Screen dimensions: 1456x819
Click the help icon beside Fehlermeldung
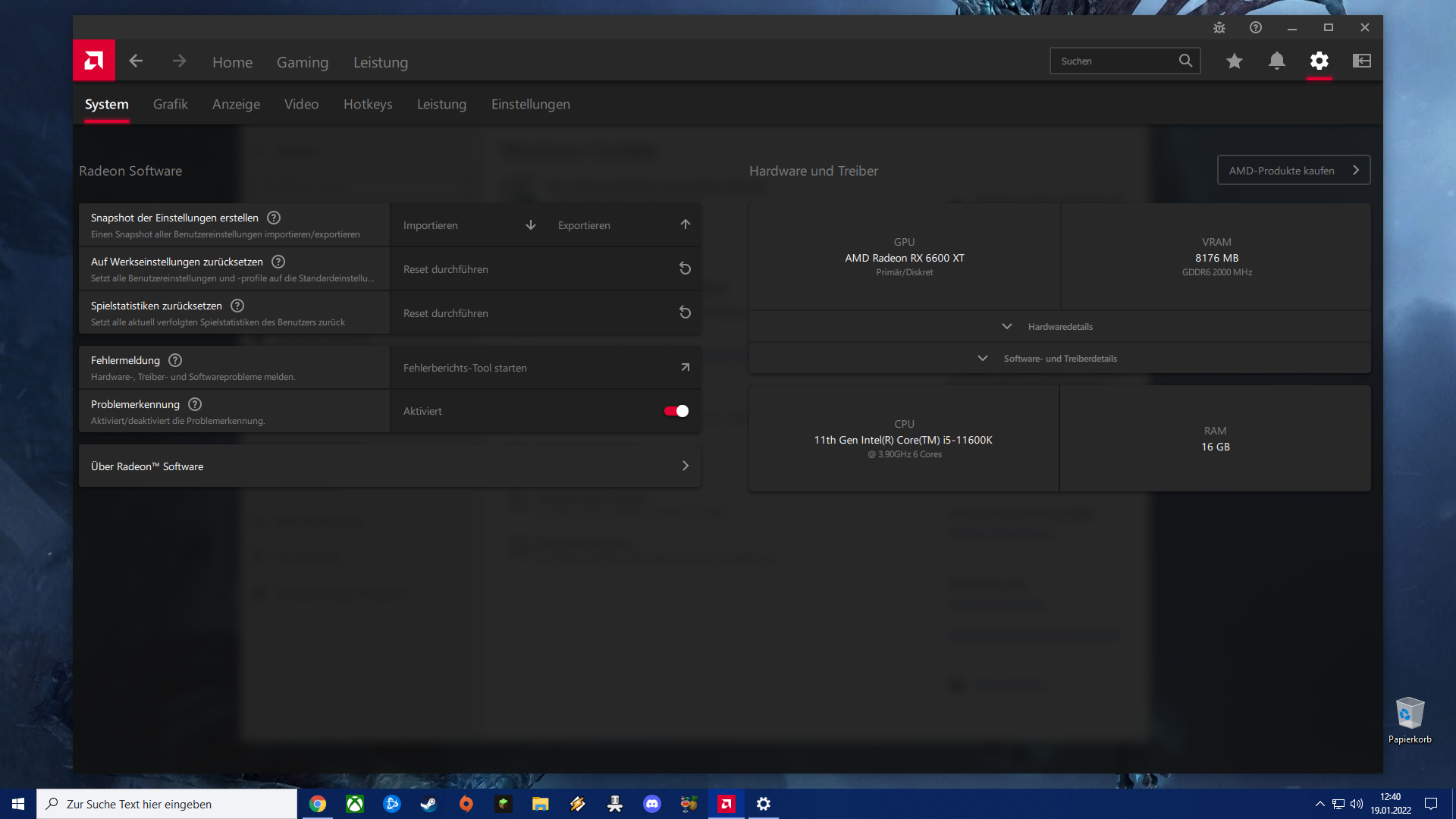[175, 360]
